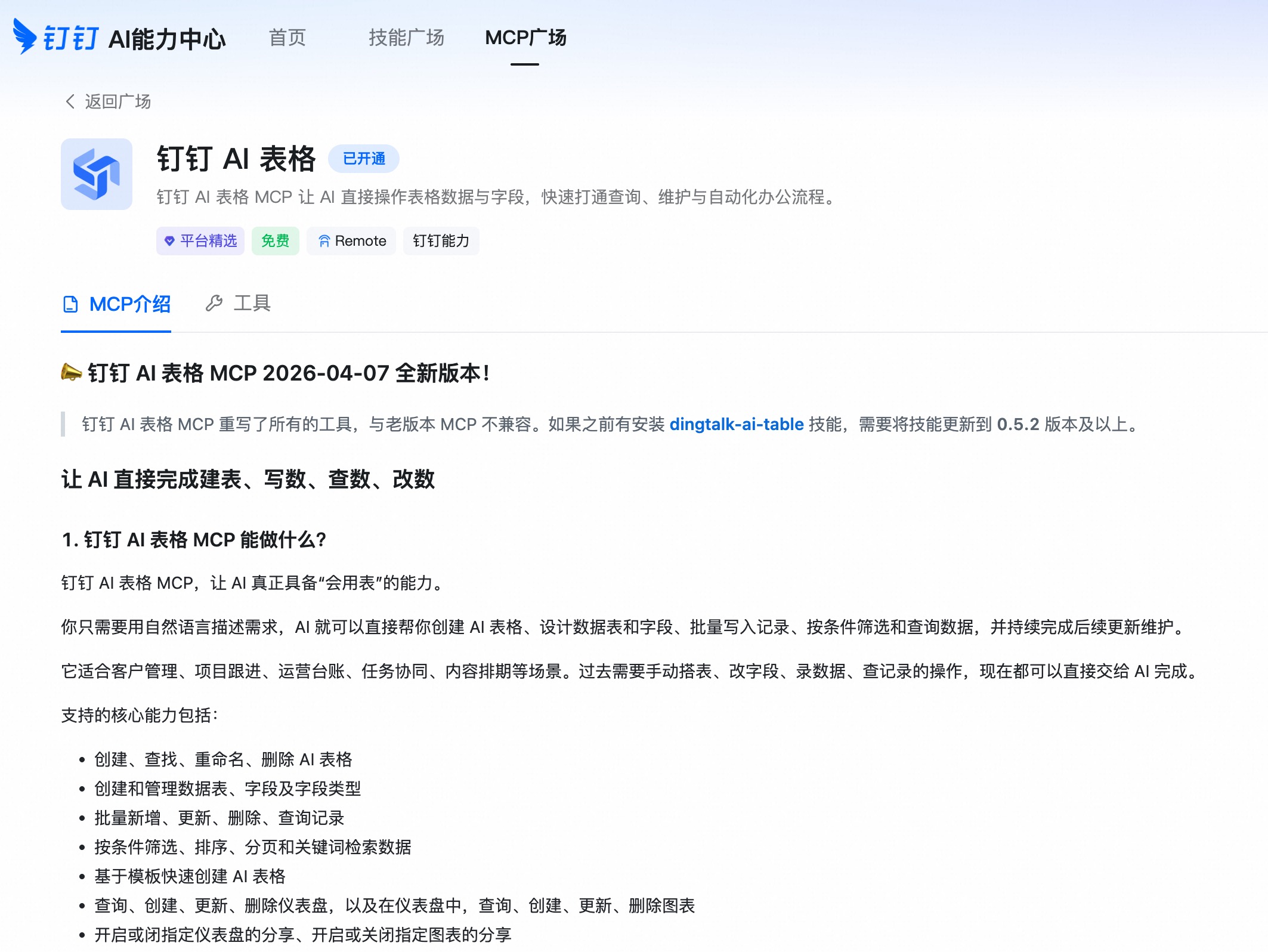Image resolution: width=1268 pixels, height=952 pixels.
Task: Click the Remote signal icon
Action: pyautogui.click(x=324, y=241)
